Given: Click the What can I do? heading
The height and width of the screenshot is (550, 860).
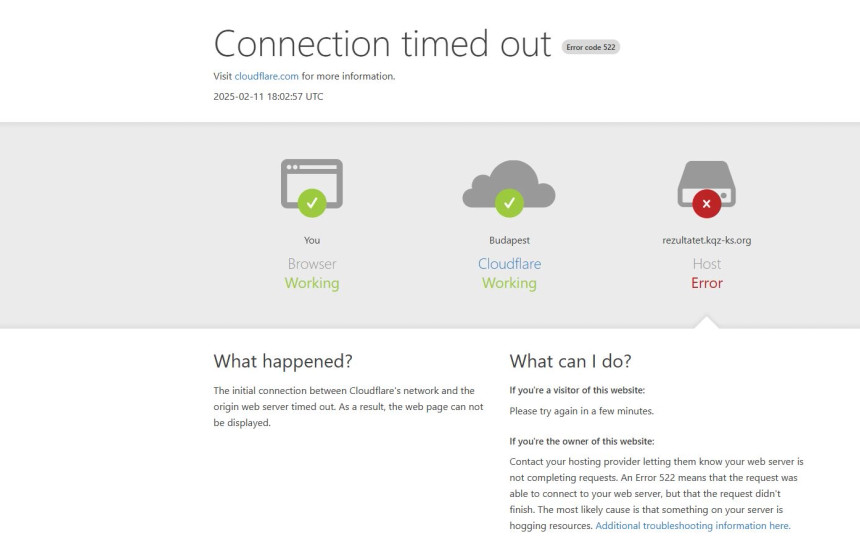Looking at the screenshot, I should pyautogui.click(x=570, y=361).
